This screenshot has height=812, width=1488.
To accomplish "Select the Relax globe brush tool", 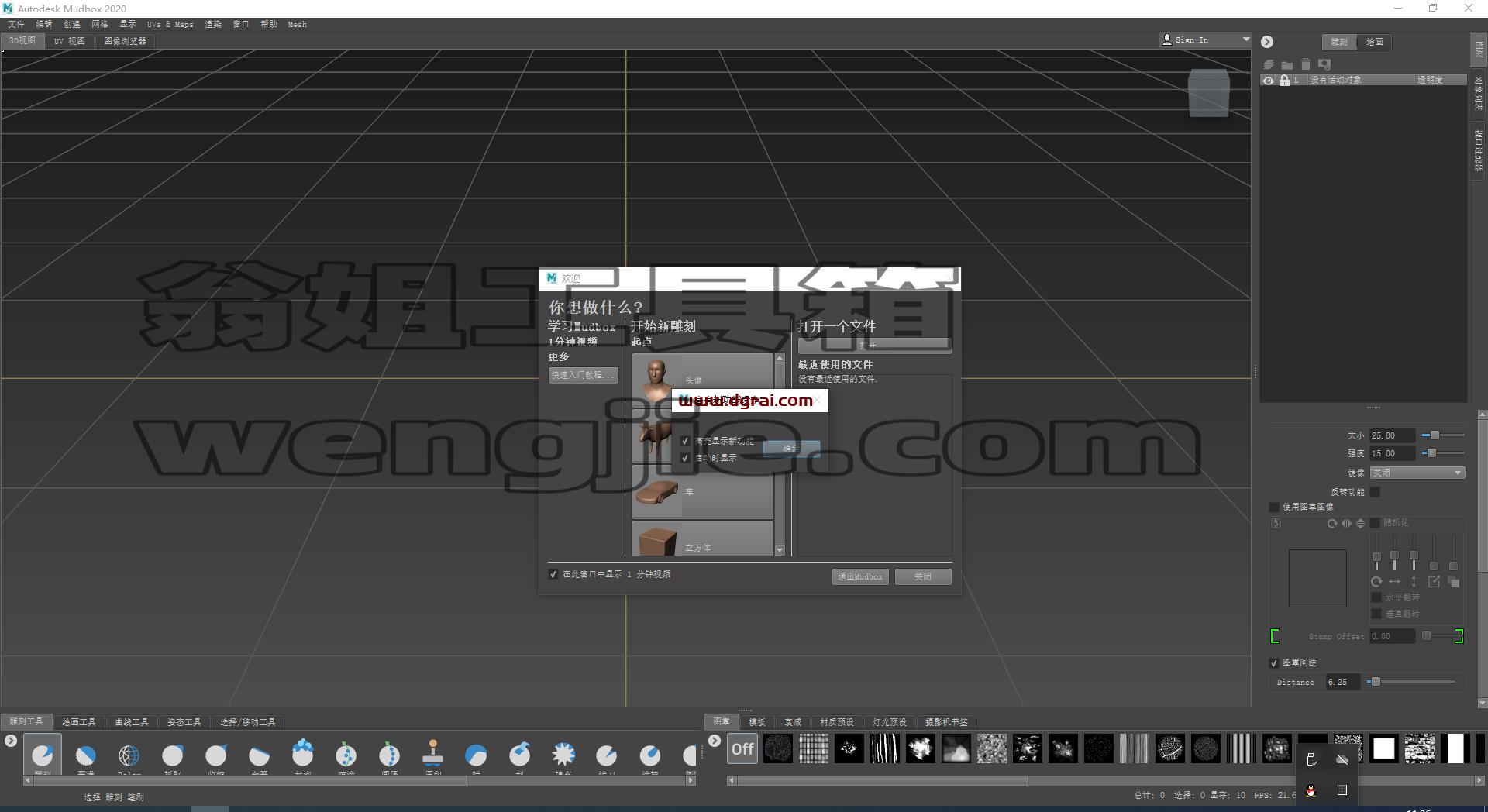I will click(x=129, y=755).
